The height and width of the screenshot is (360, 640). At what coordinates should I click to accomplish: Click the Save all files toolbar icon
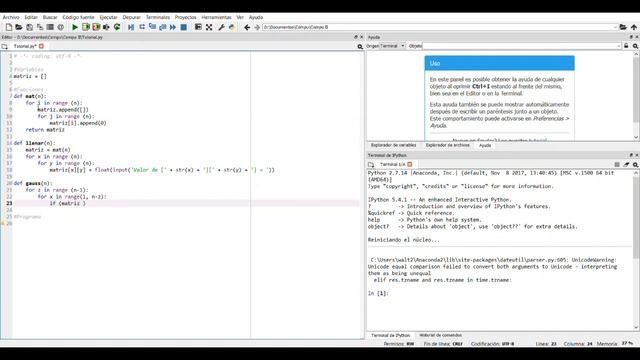[x=40, y=27]
